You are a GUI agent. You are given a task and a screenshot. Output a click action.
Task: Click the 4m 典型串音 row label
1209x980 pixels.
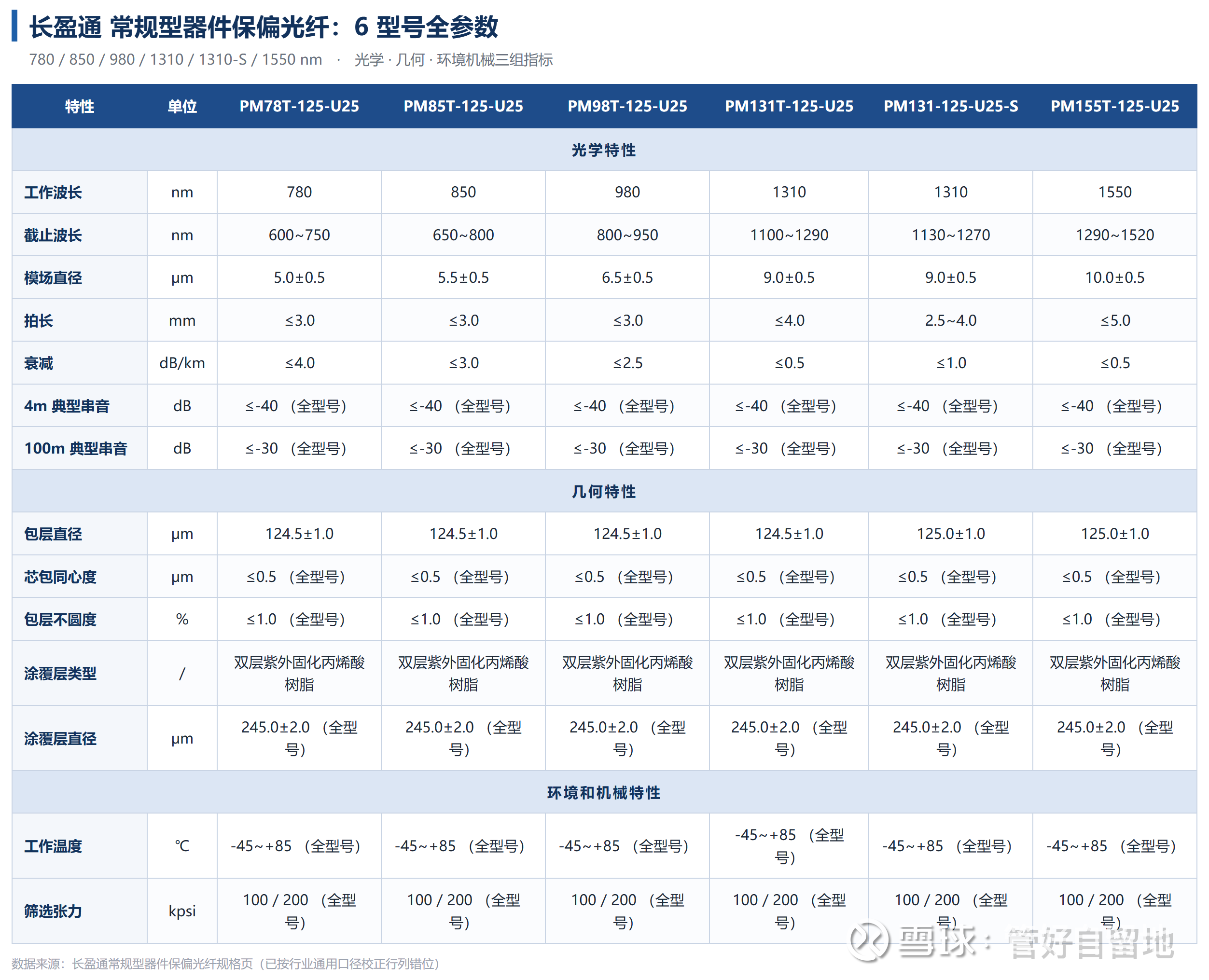[x=67, y=406]
